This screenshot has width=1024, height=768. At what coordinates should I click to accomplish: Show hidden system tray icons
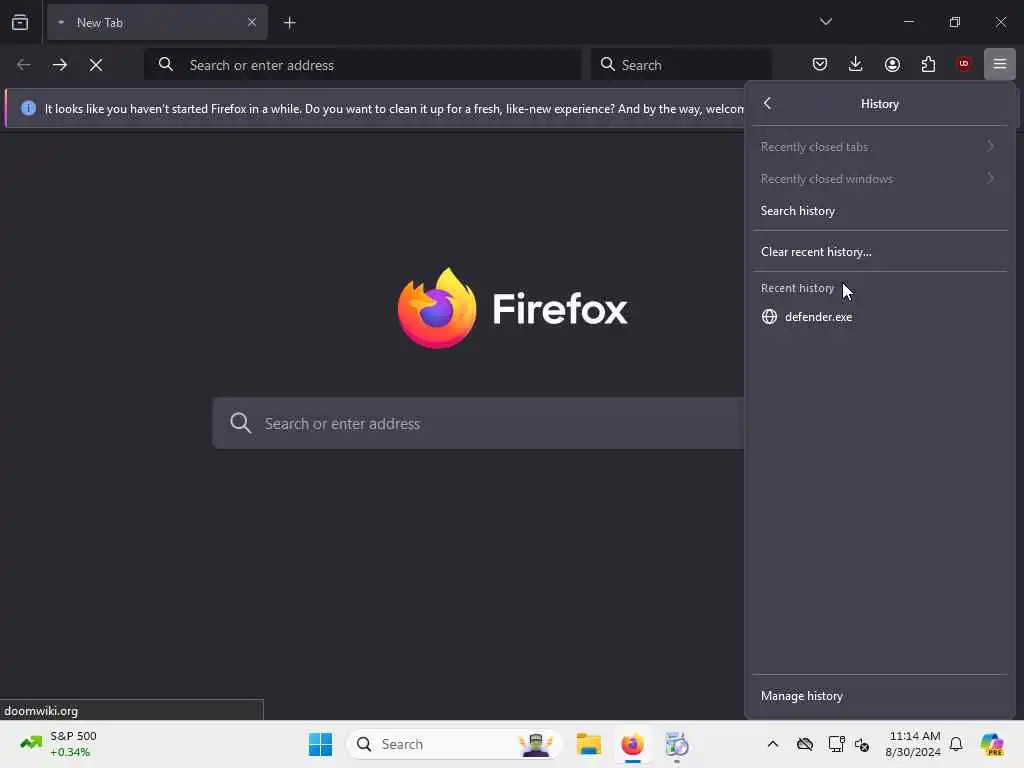[773, 744]
